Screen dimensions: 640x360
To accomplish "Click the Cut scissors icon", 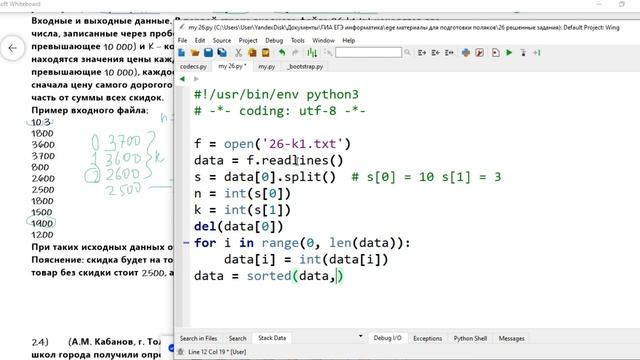I will click(x=238, y=52).
